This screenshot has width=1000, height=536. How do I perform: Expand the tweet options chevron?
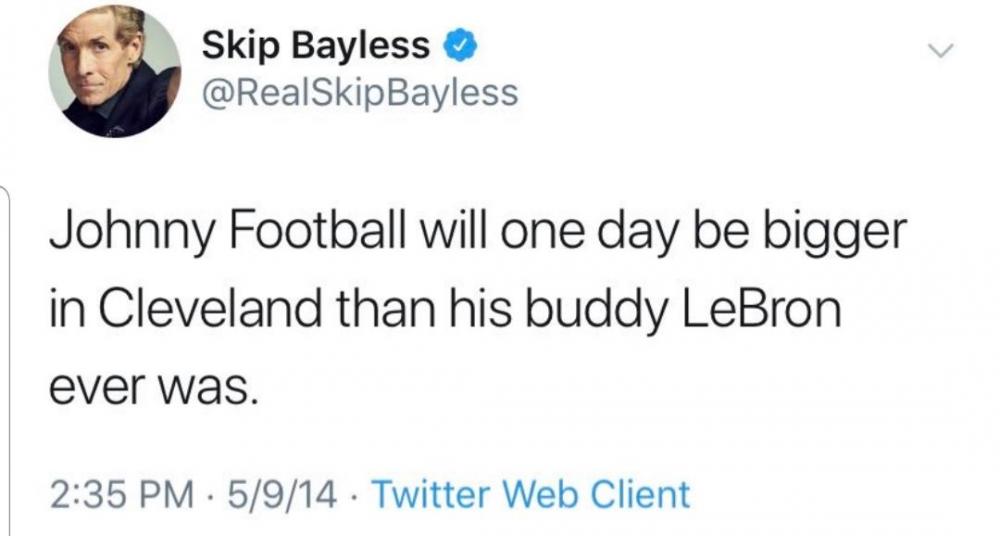click(941, 50)
